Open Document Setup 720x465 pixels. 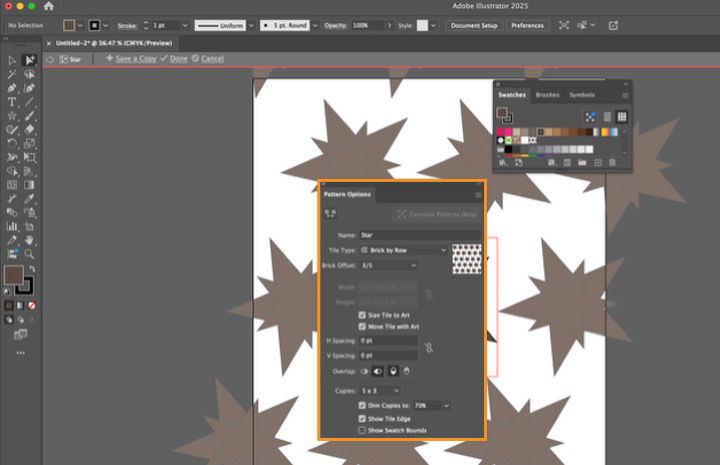click(x=474, y=26)
